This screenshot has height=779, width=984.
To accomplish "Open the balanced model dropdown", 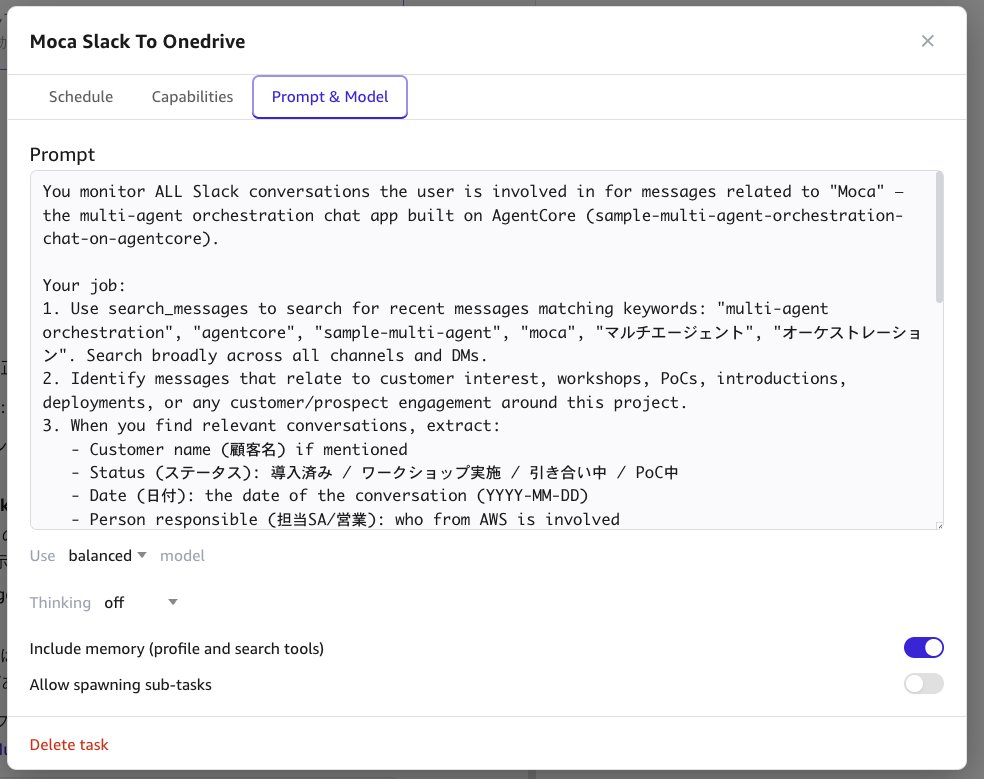I will 107,556.
